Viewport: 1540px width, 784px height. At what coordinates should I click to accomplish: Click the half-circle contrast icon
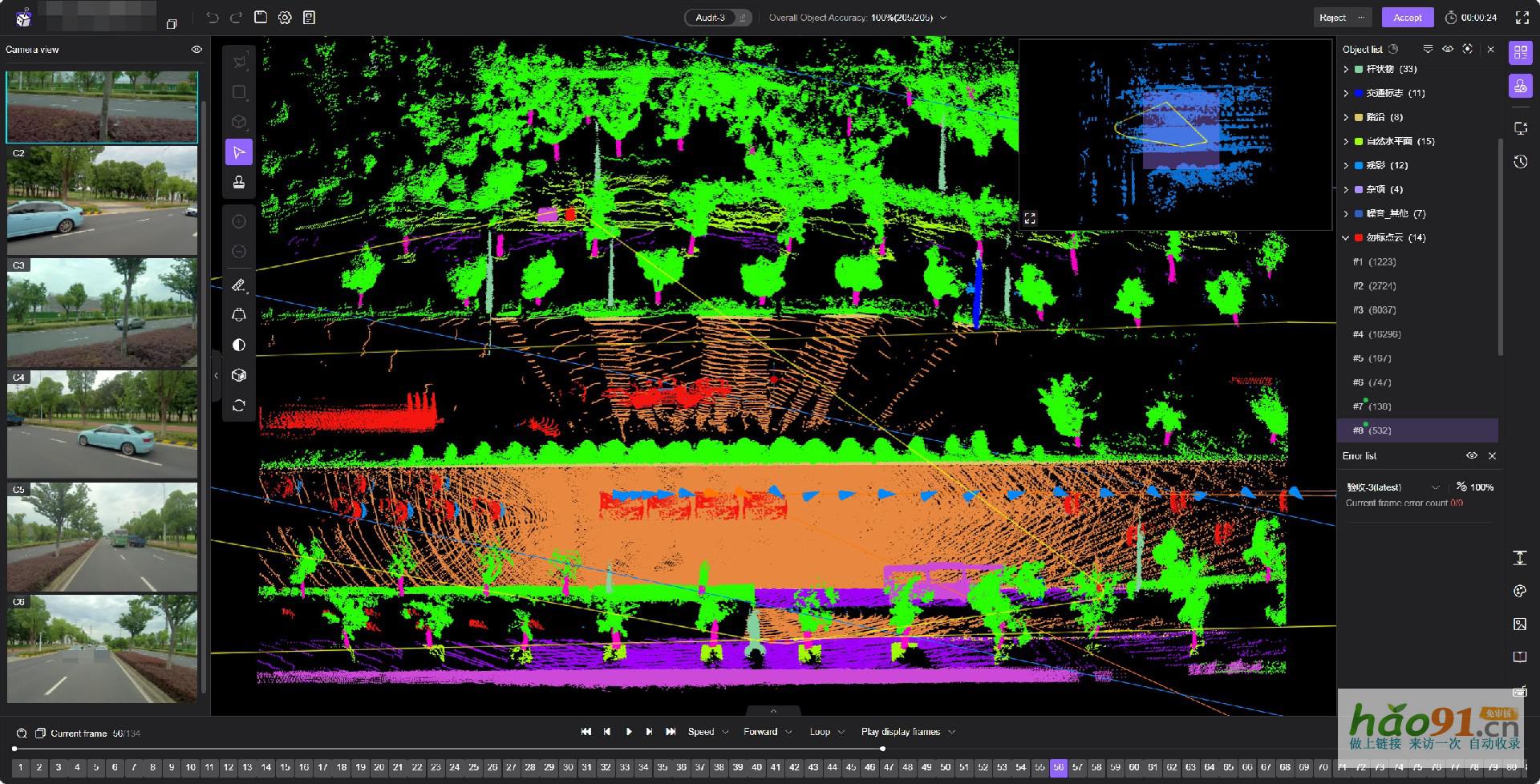click(239, 346)
